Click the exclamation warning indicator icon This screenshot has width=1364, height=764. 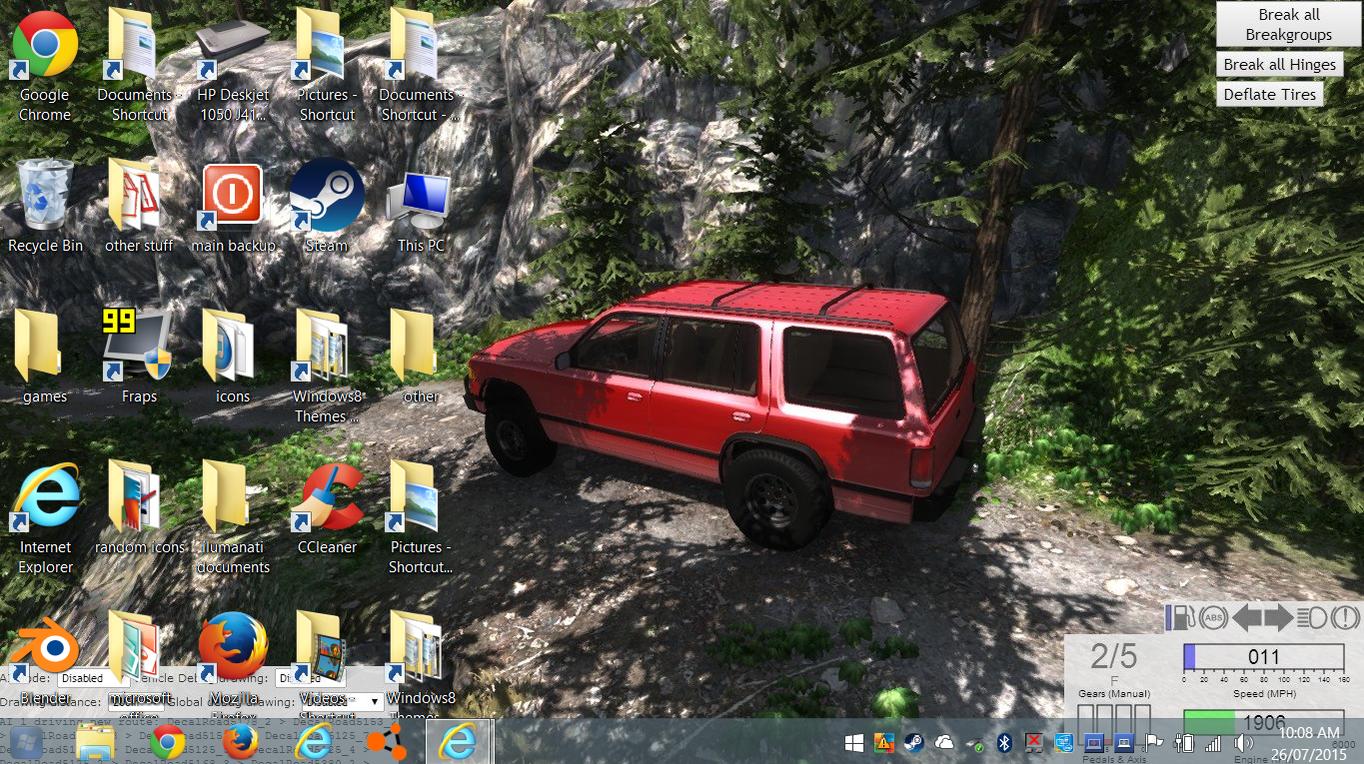[1345, 617]
